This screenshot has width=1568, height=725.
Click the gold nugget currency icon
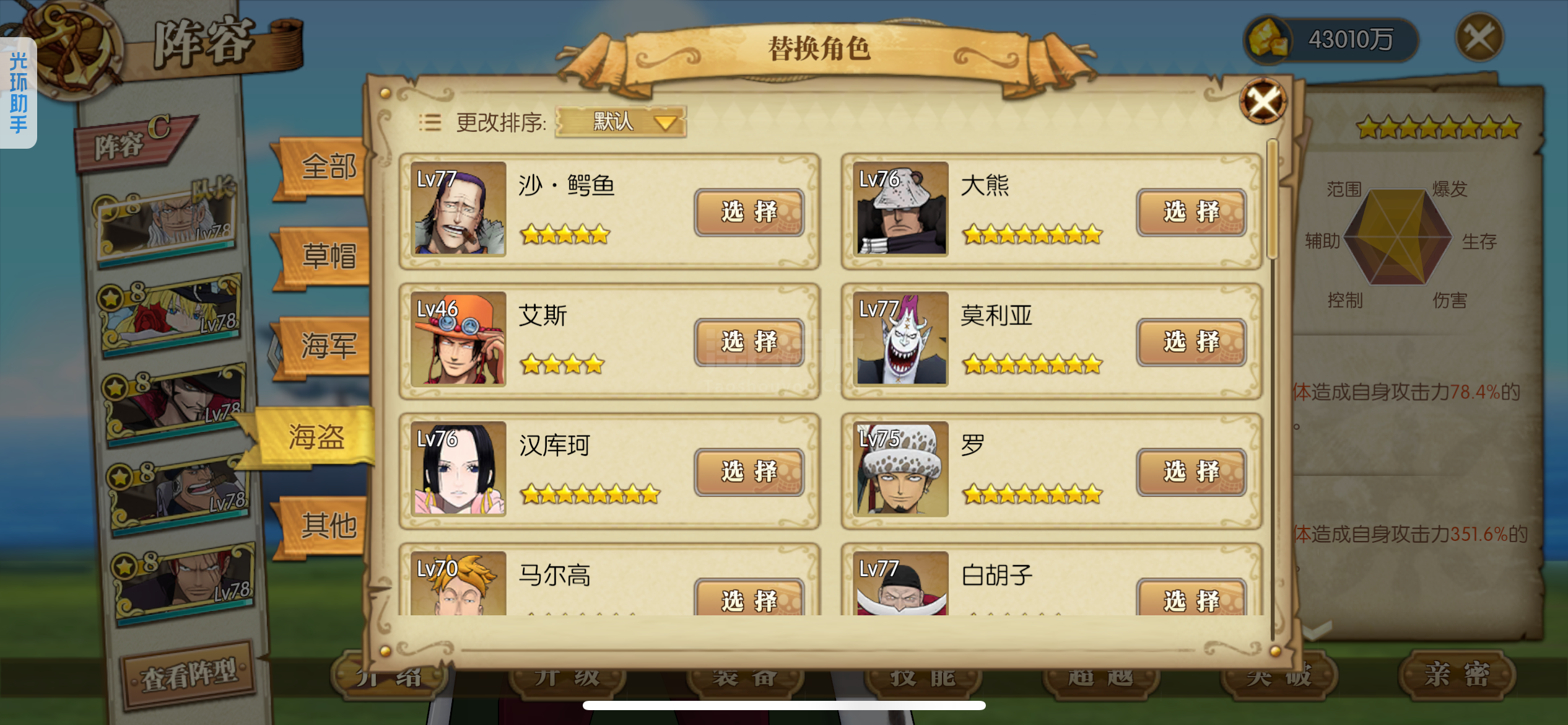[1268, 39]
